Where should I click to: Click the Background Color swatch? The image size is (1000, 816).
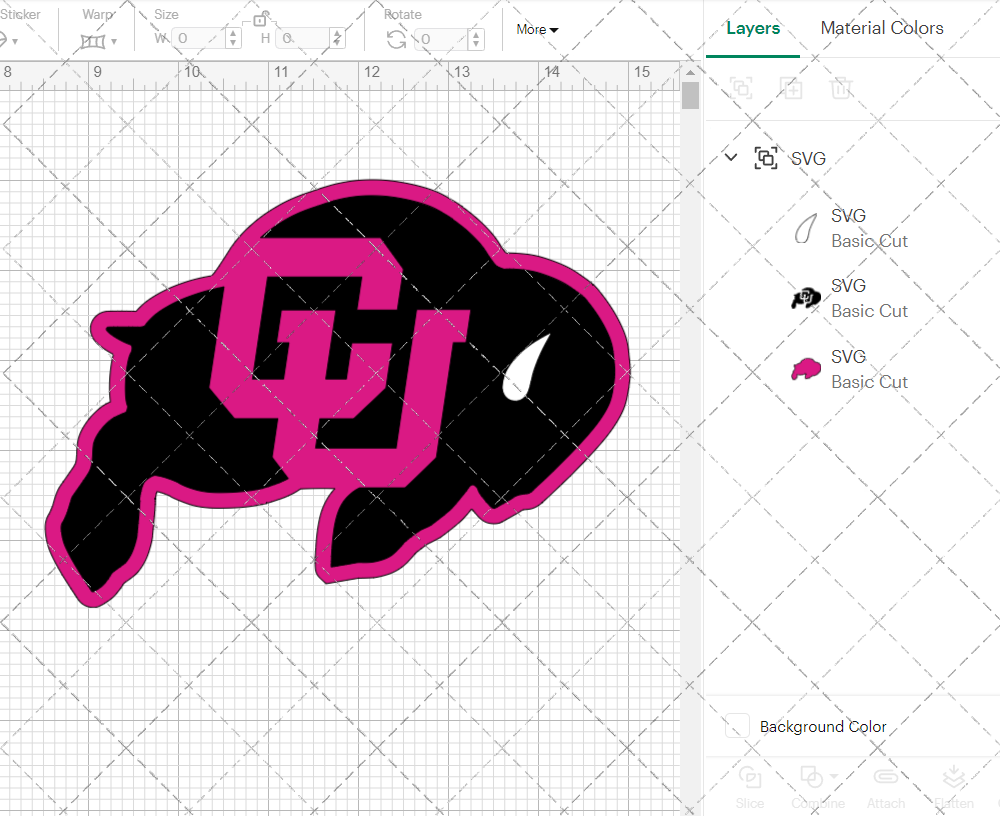(737, 726)
